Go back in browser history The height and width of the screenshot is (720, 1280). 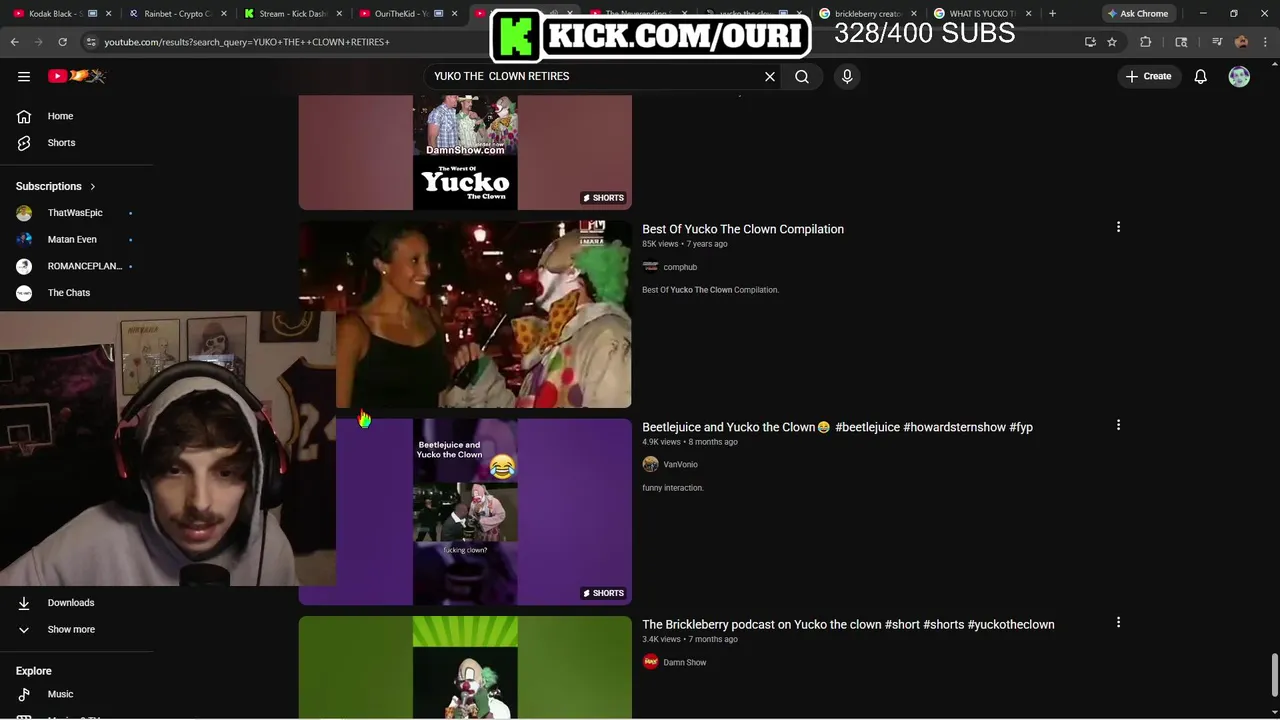click(14, 42)
